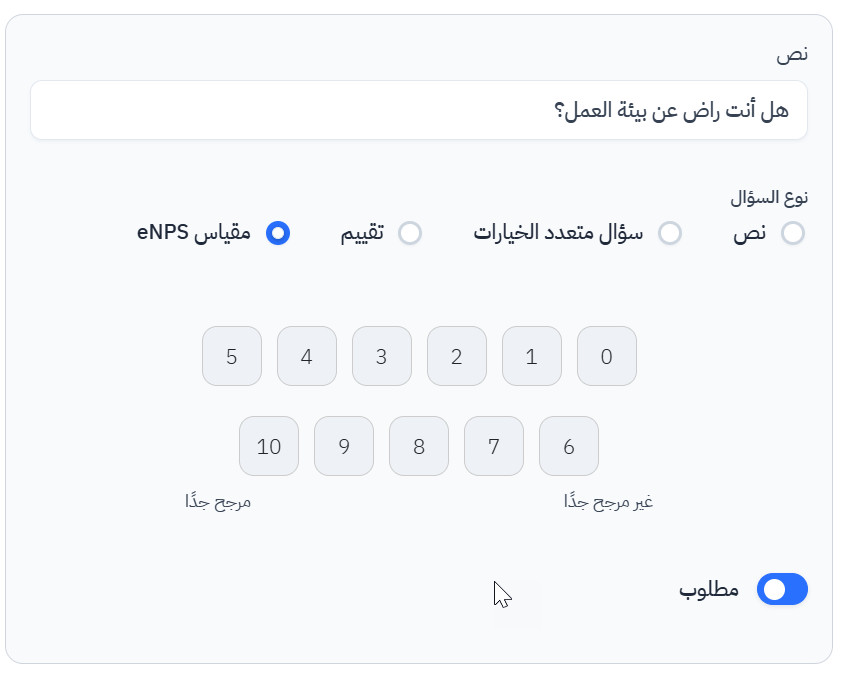Select score 5 on the scale
The height and width of the screenshot is (681, 841).
click(232, 356)
